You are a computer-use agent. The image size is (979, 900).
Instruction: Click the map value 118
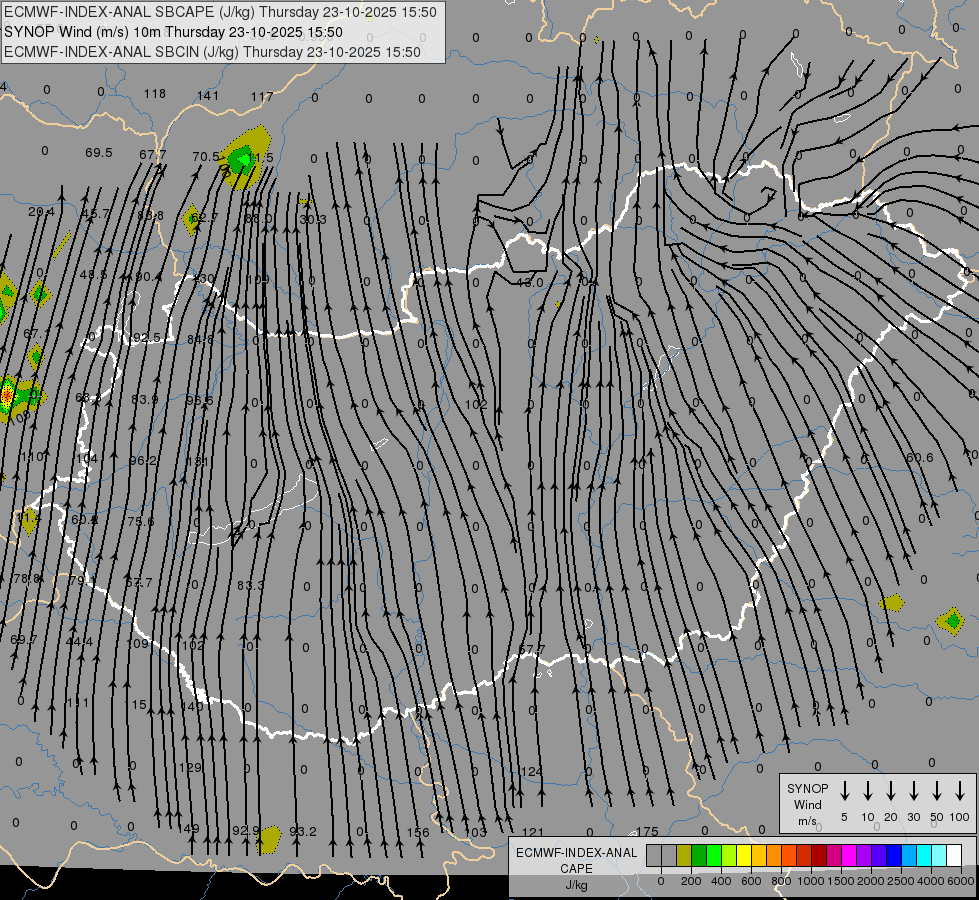pyautogui.click(x=155, y=94)
